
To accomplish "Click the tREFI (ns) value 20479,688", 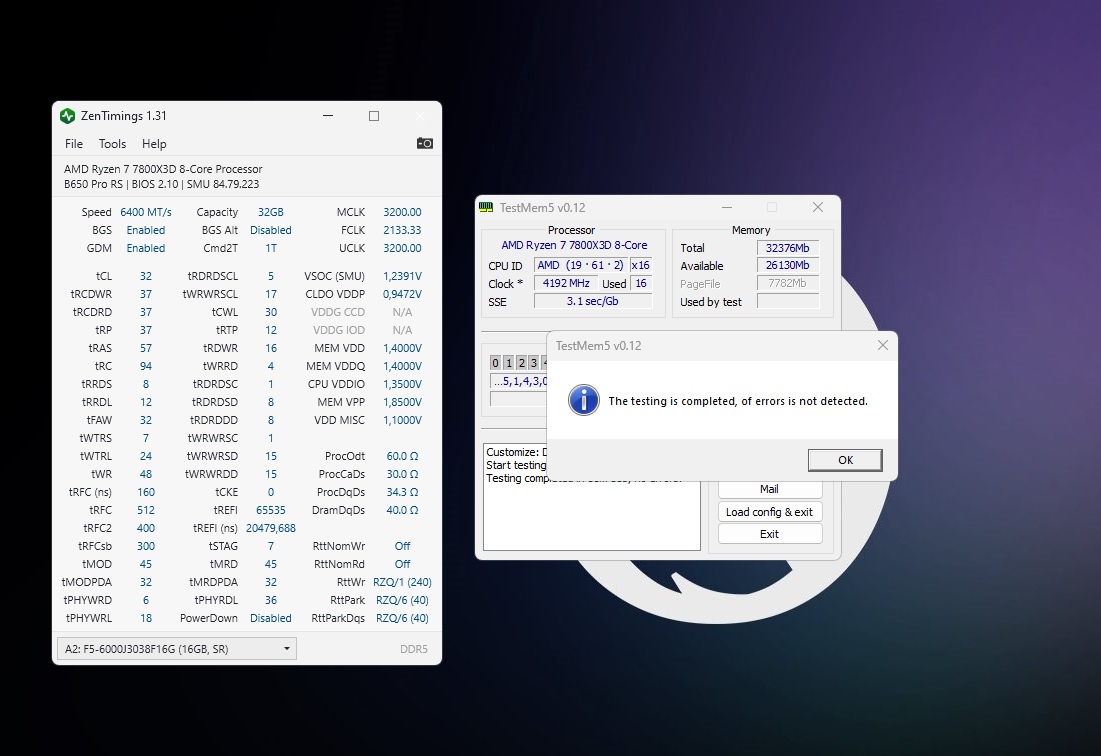I will [x=271, y=529].
